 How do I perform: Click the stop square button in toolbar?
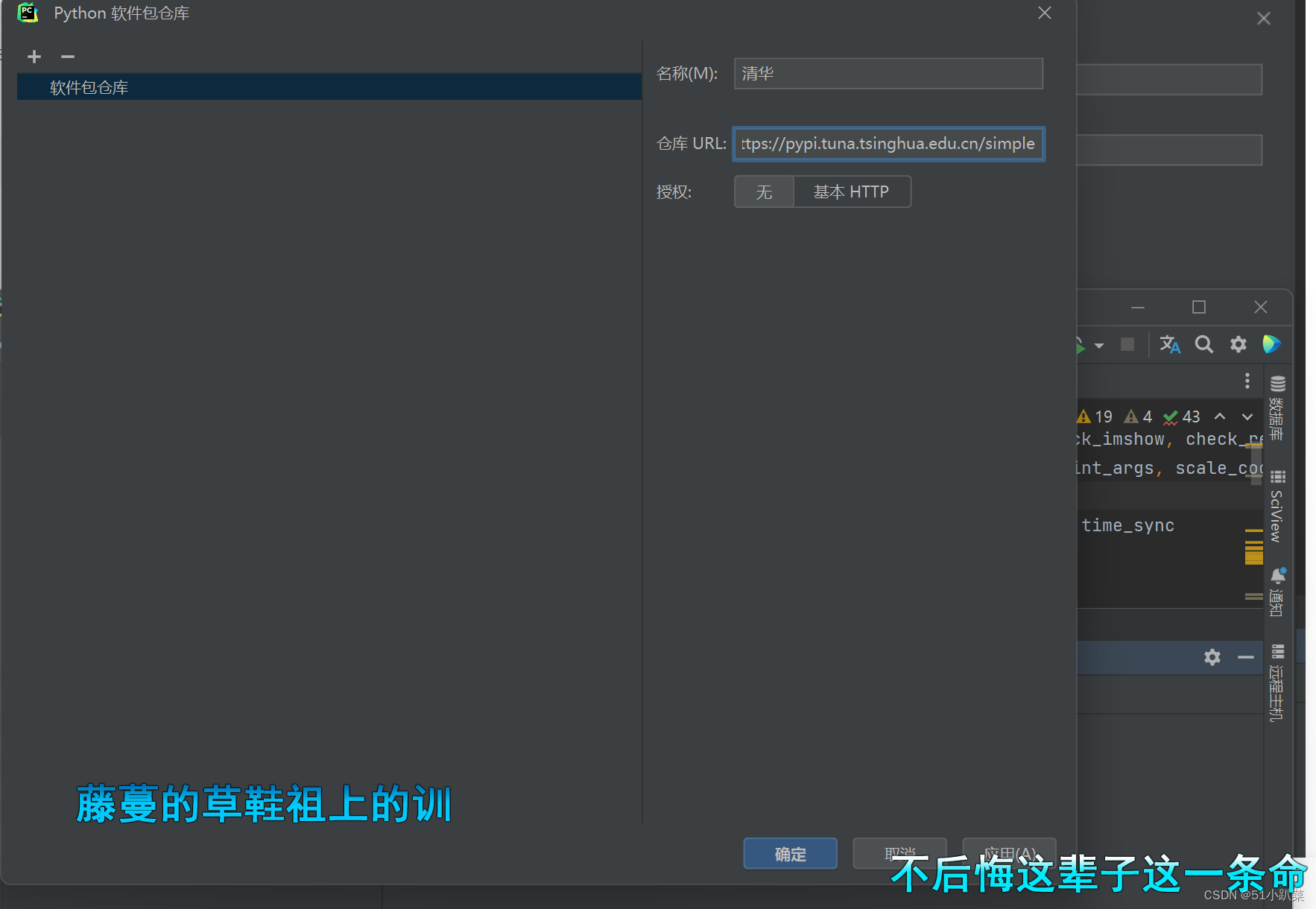pos(1127,344)
